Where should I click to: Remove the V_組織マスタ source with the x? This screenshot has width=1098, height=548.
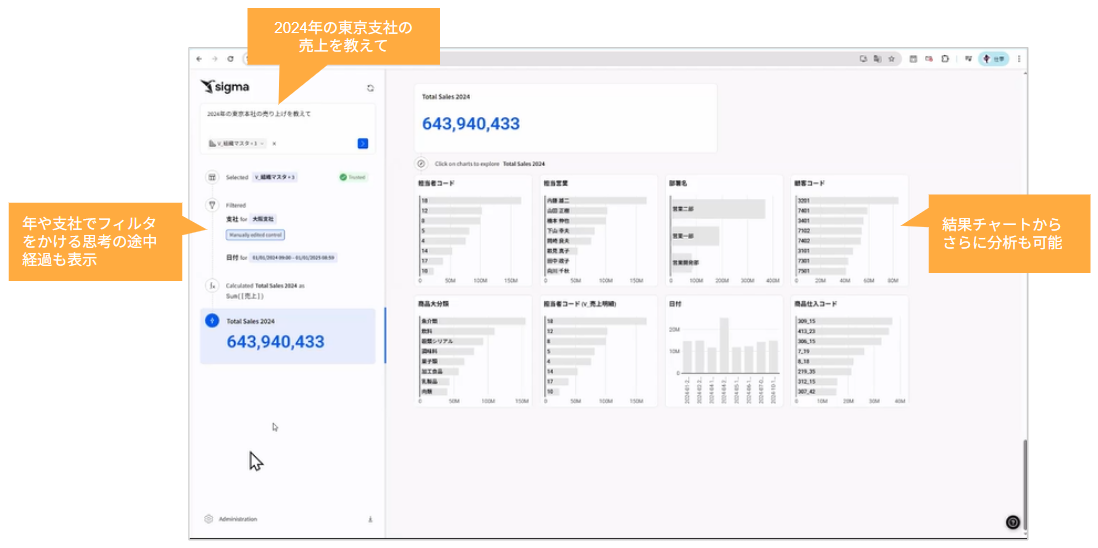click(x=274, y=143)
